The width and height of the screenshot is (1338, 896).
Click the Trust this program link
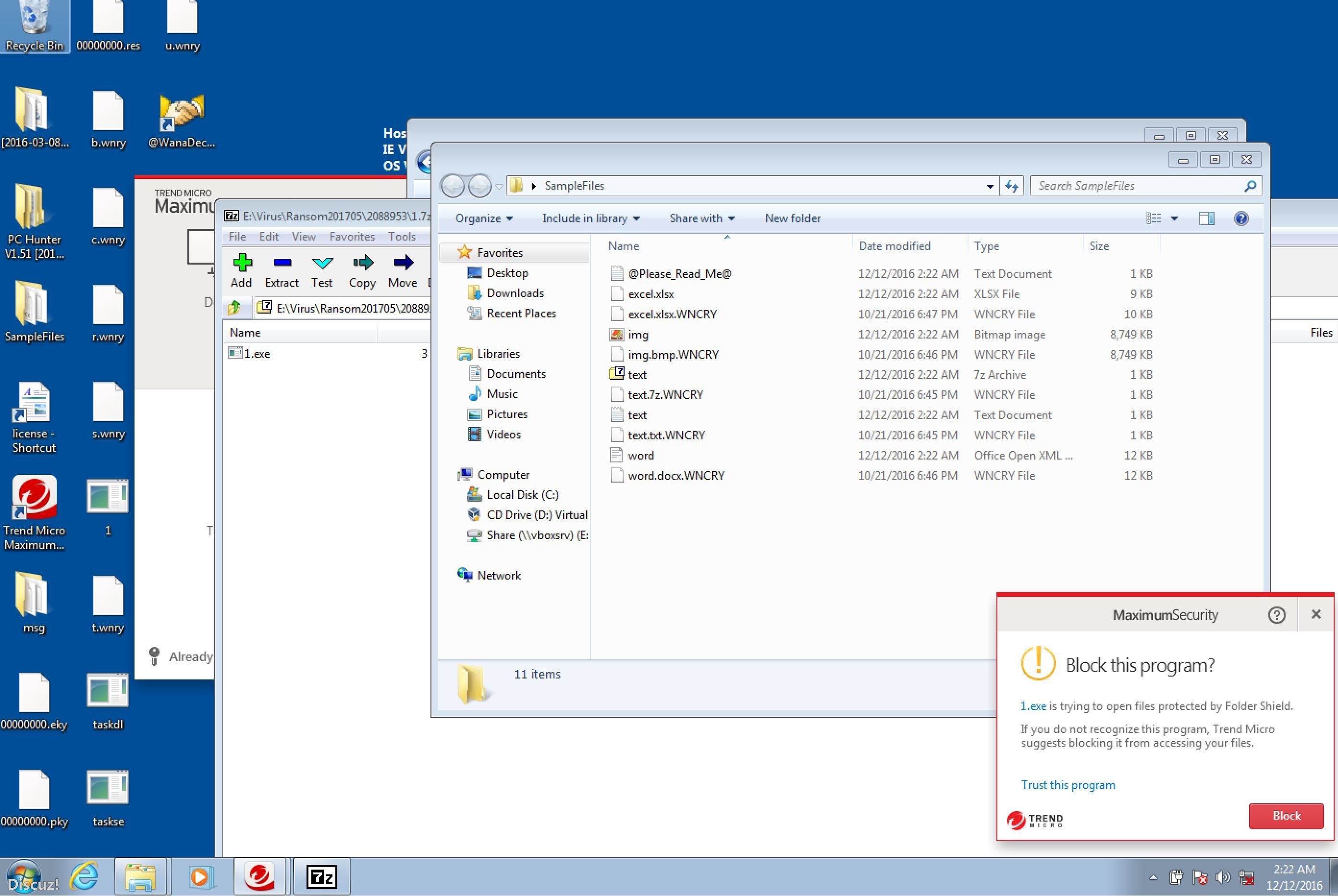[1068, 785]
